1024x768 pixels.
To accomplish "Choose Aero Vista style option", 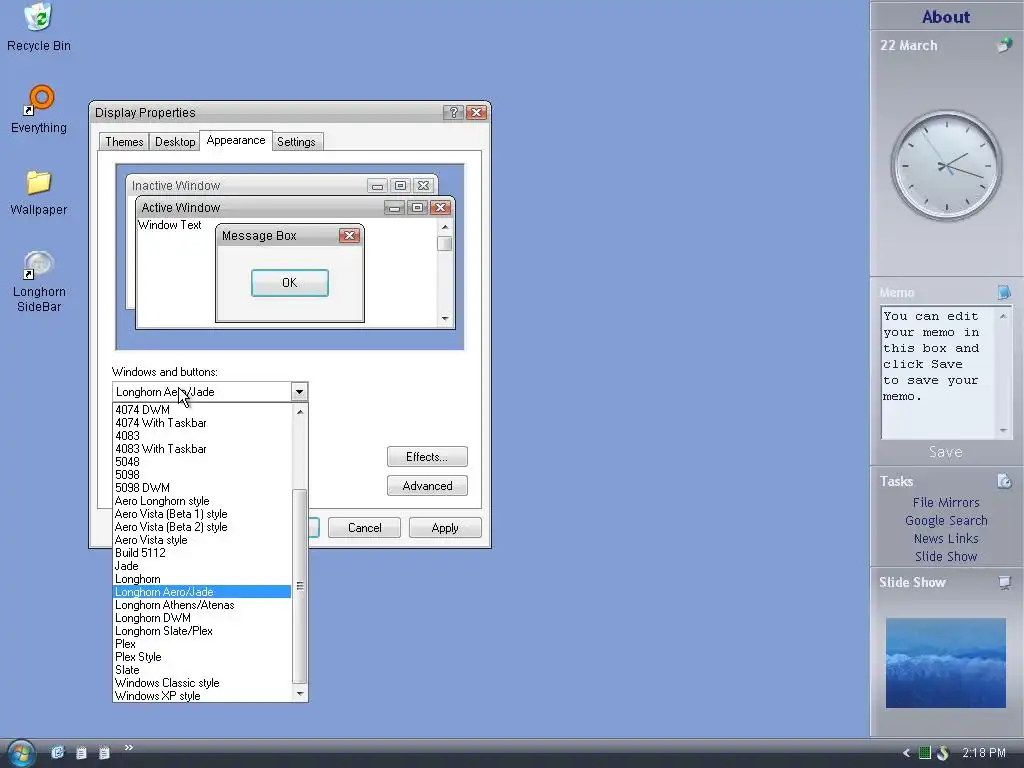I will pyautogui.click(x=202, y=540).
